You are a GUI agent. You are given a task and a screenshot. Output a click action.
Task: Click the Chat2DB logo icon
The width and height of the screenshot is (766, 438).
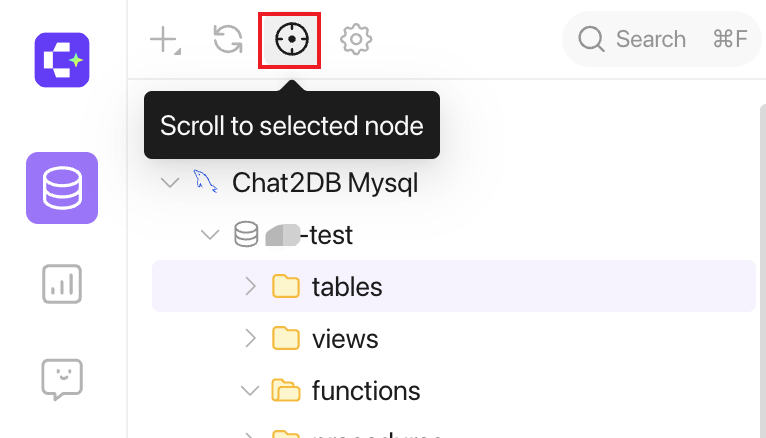click(x=62, y=60)
